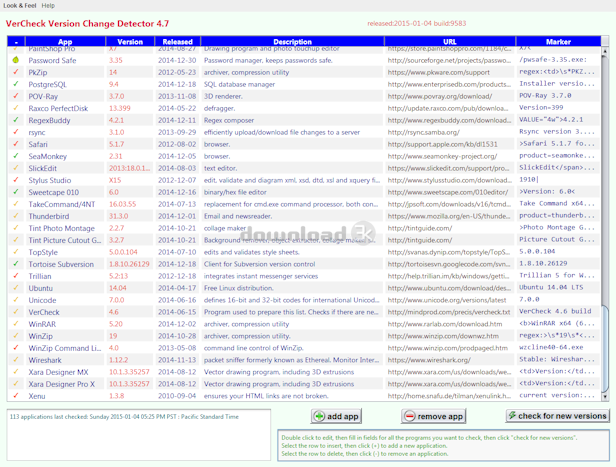
Task: Click the red check icon for PkZip
Action: click(x=16, y=72)
